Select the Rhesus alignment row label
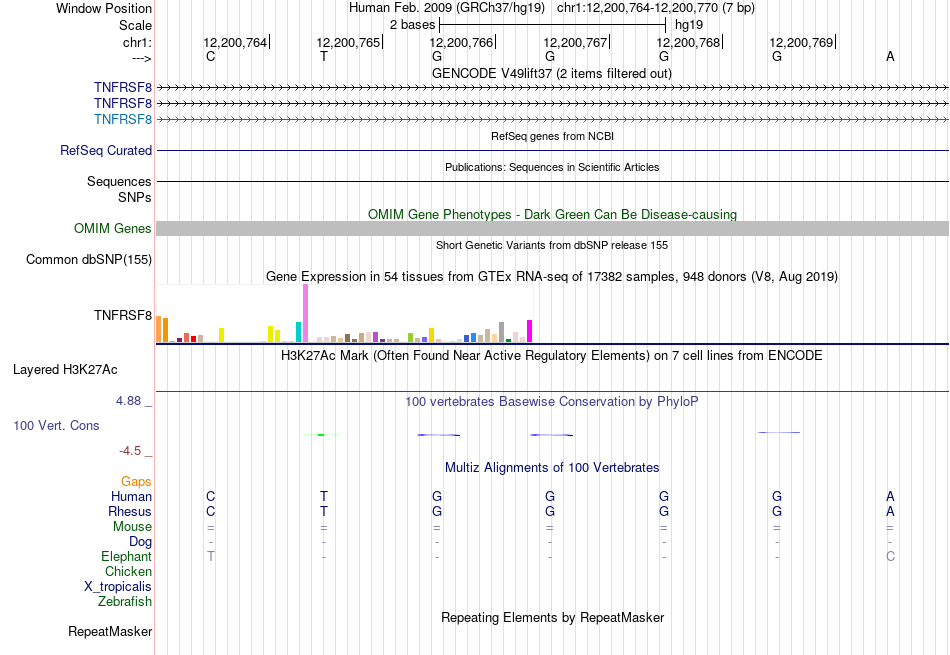The height and width of the screenshot is (655, 950). (x=130, y=511)
